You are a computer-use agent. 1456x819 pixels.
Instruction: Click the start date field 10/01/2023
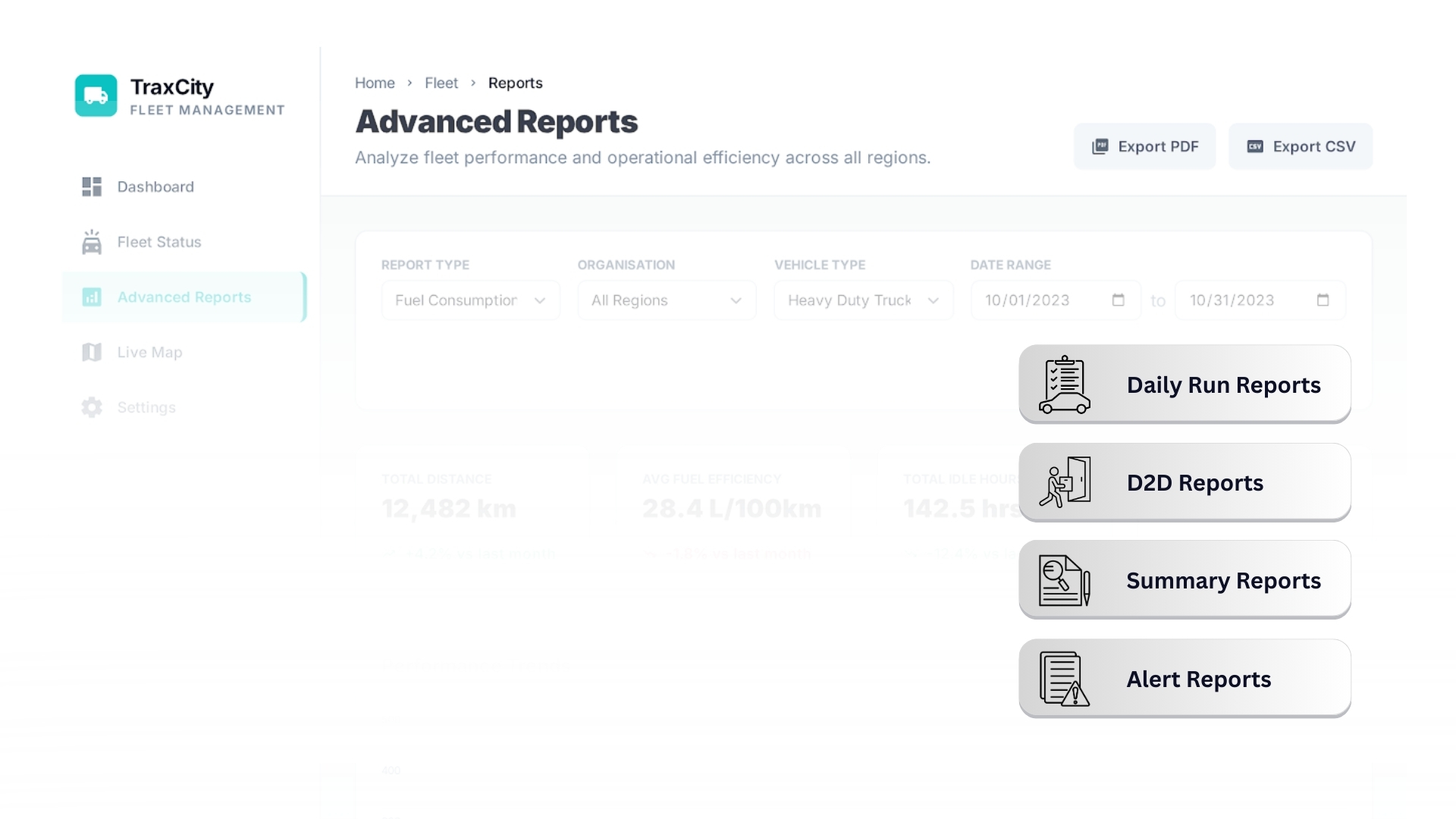(x=1056, y=300)
